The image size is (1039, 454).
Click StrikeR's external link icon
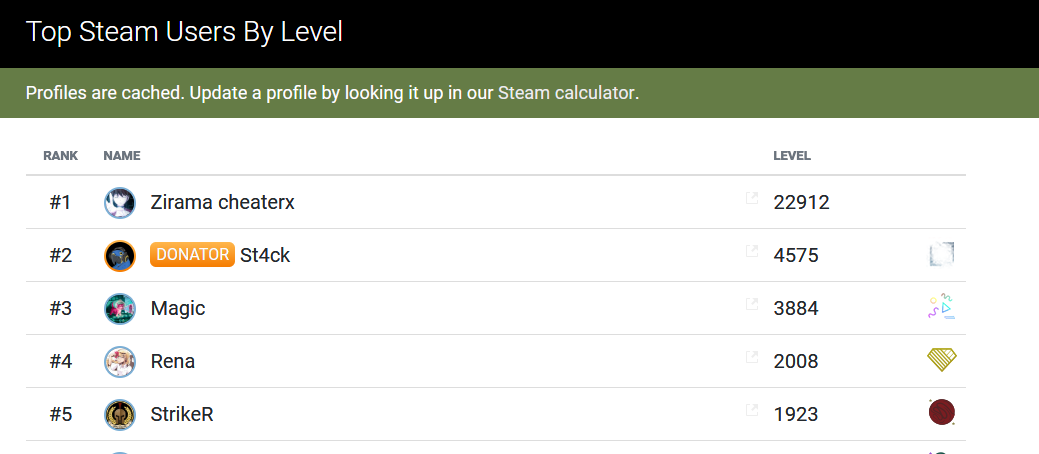coord(752,411)
